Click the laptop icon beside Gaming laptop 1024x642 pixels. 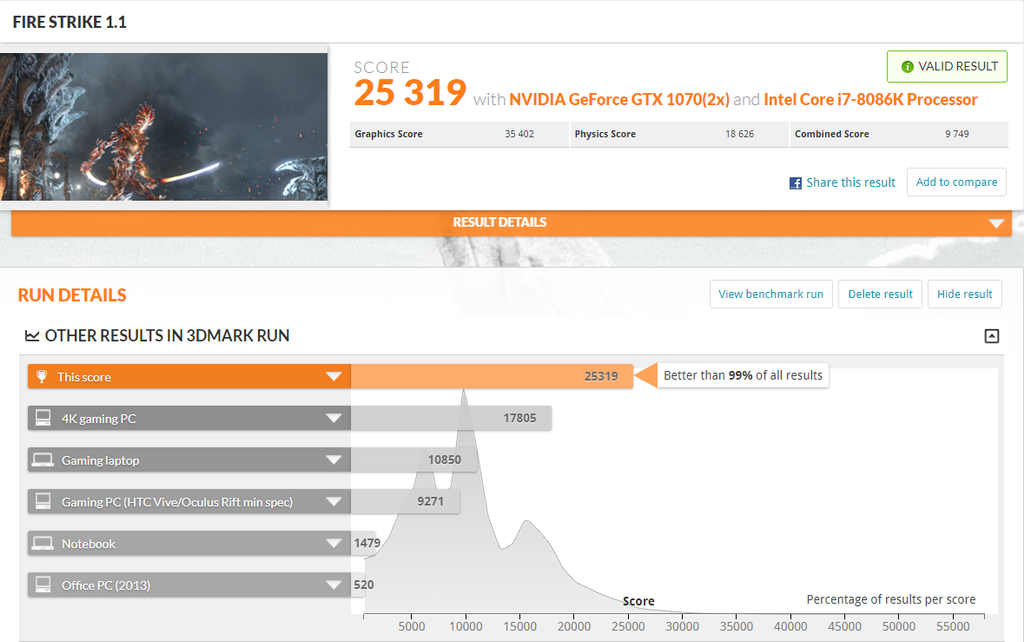tap(43, 460)
